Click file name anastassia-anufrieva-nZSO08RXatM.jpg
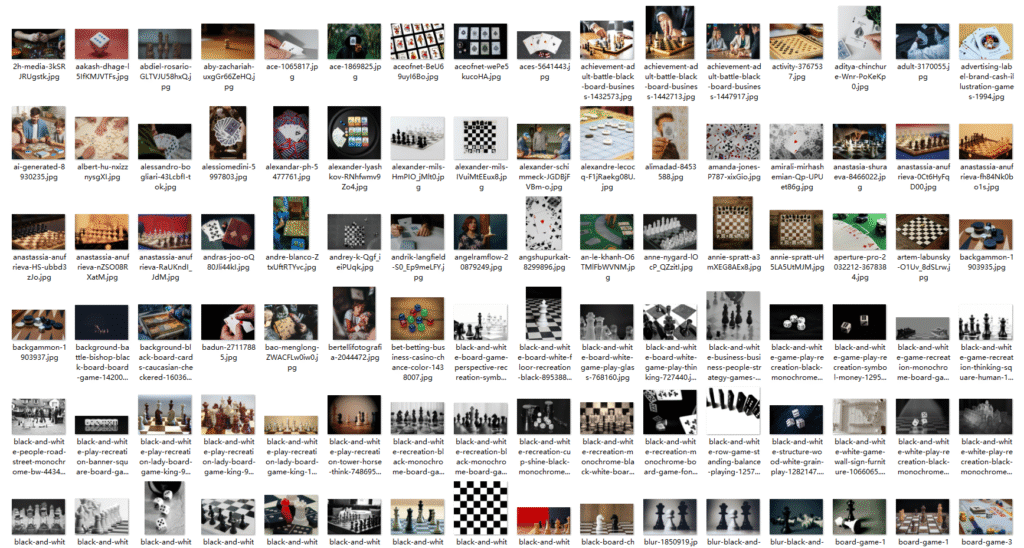The width and height of the screenshot is (1024, 548). (102, 266)
